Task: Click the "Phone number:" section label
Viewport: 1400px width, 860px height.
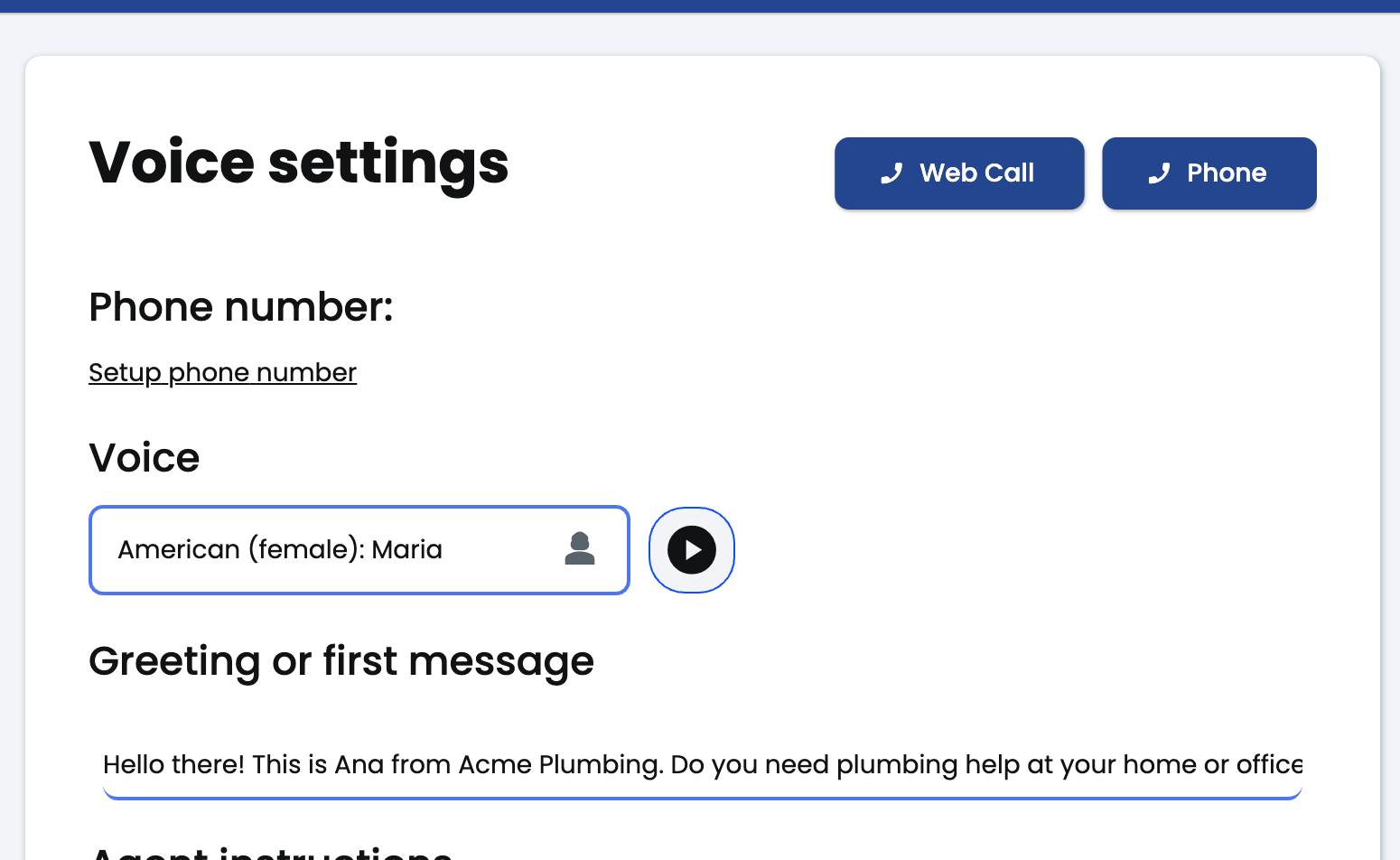Action: point(241,307)
